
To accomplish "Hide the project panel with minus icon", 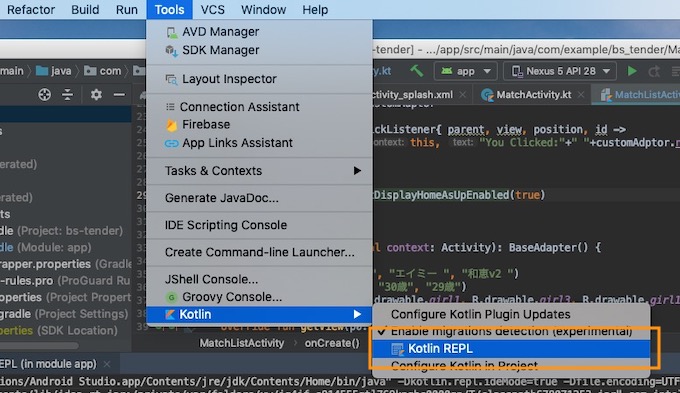I will tap(119, 95).
